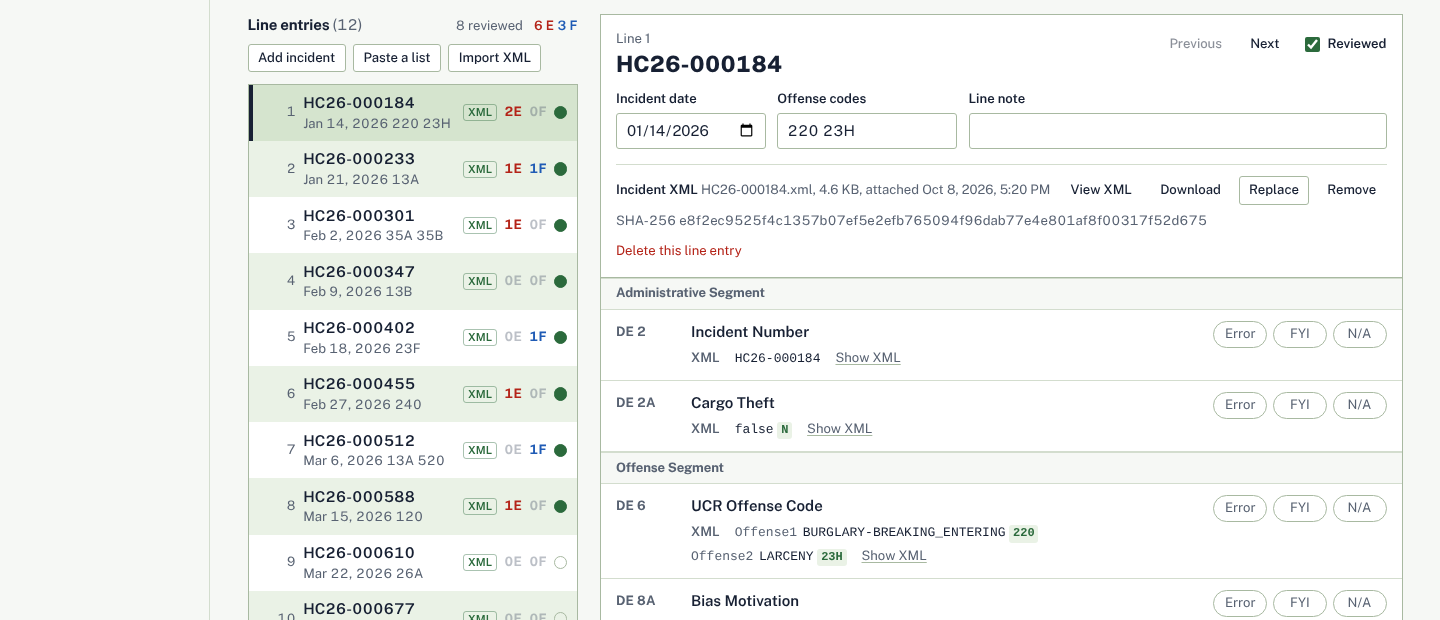
Task: Click reviewed status dot for HC26-000455
Action: pos(560,394)
